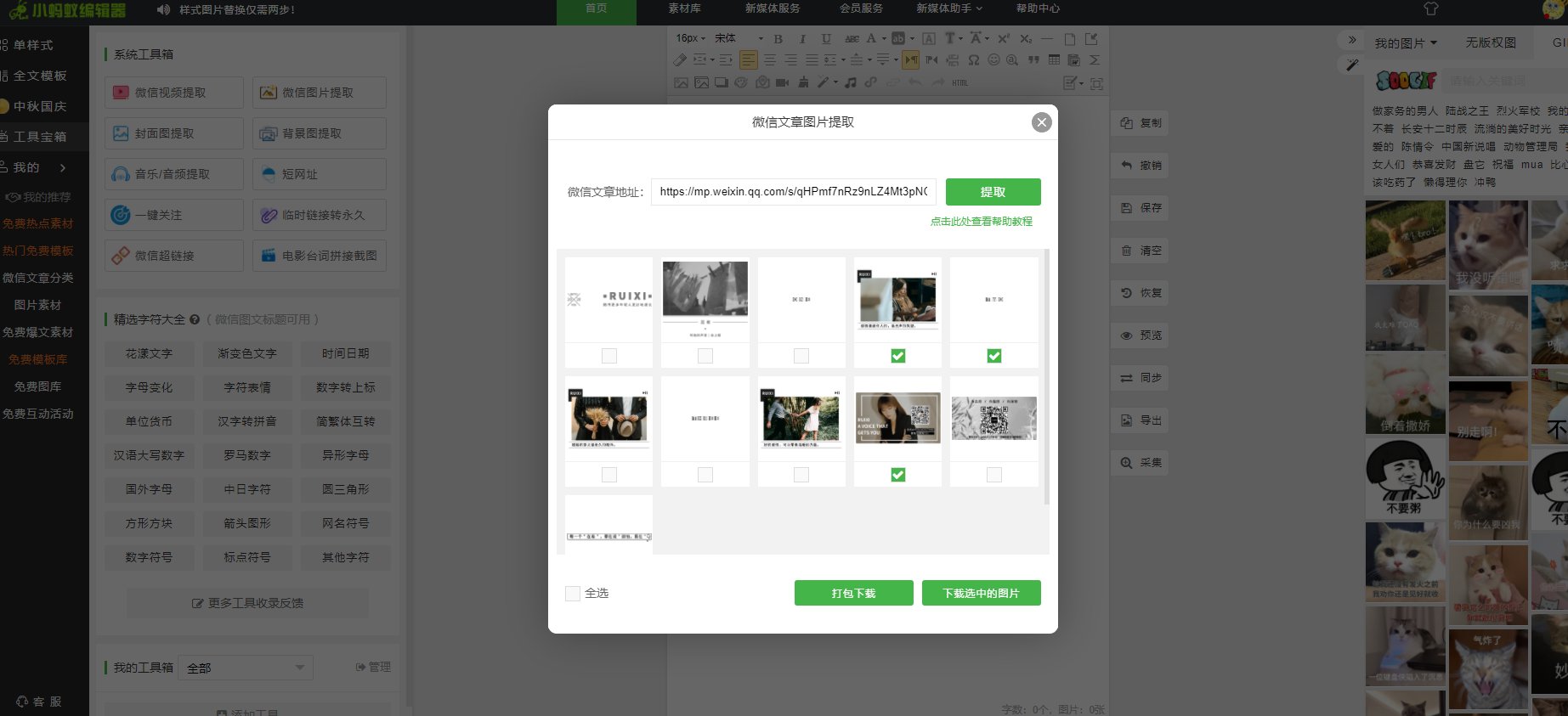This screenshot has width=1568, height=716.
Task: Click 下载选中的图片 to download selected
Action: click(981, 593)
